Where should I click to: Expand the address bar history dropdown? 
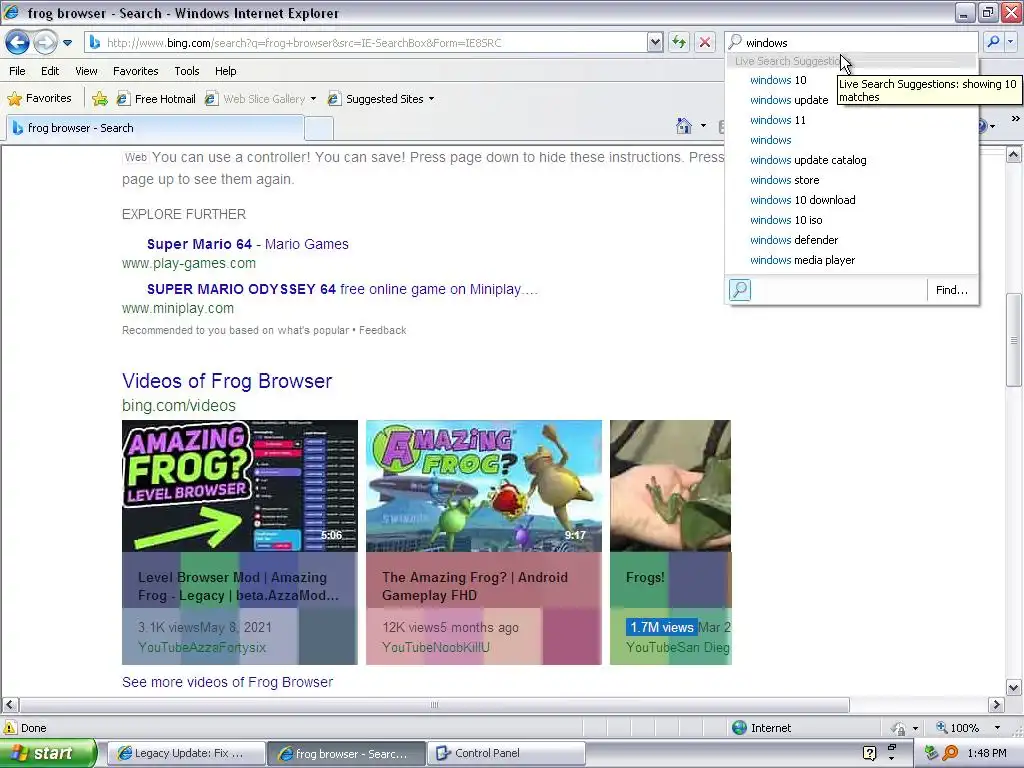655,42
